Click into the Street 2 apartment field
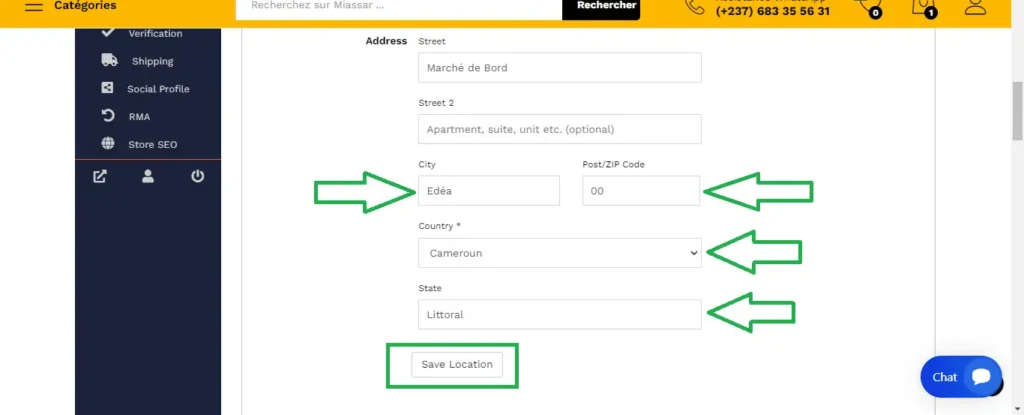 [559, 129]
